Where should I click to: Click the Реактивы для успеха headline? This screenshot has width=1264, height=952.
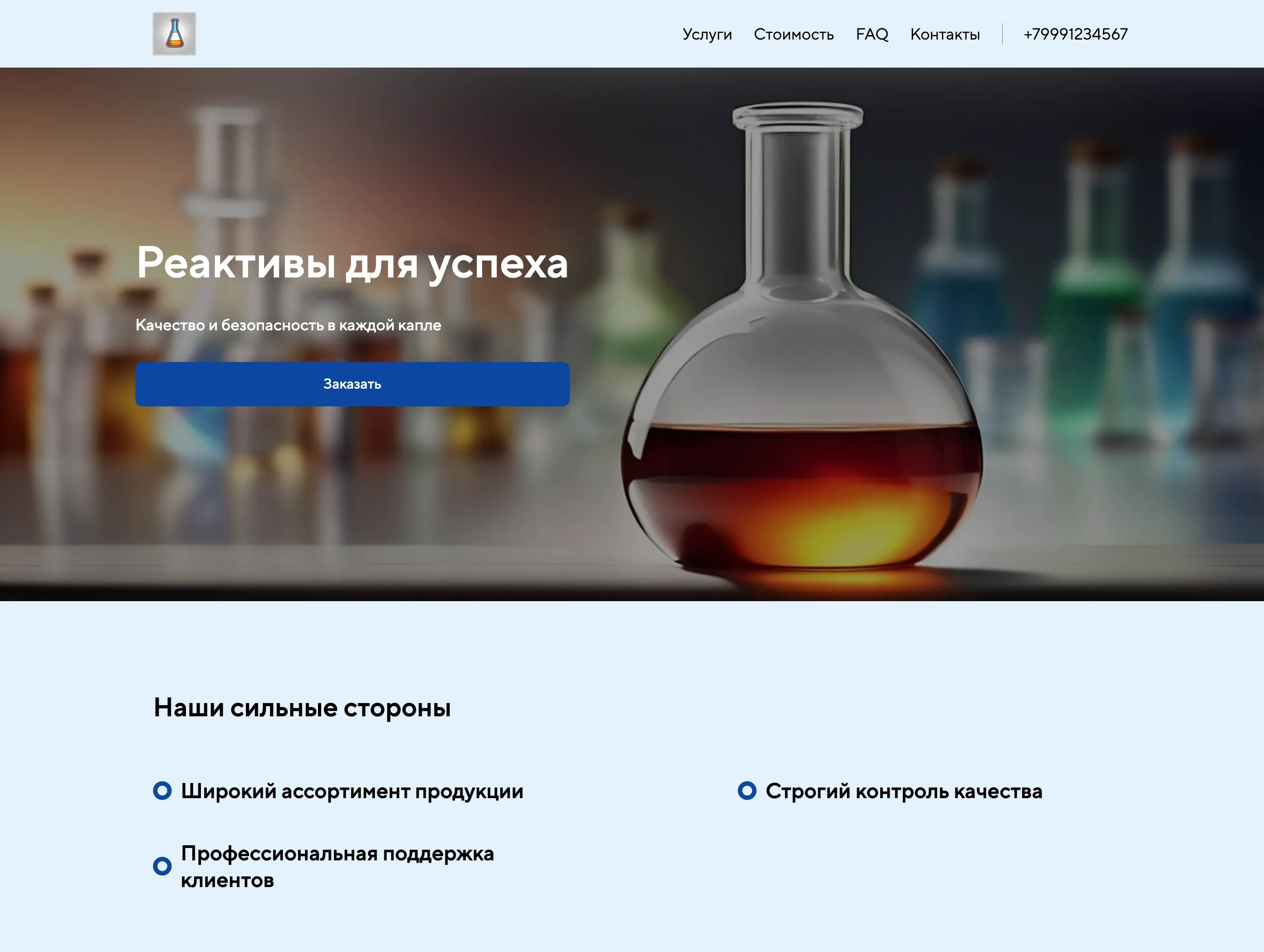pyautogui.click(x=352, y=263)
